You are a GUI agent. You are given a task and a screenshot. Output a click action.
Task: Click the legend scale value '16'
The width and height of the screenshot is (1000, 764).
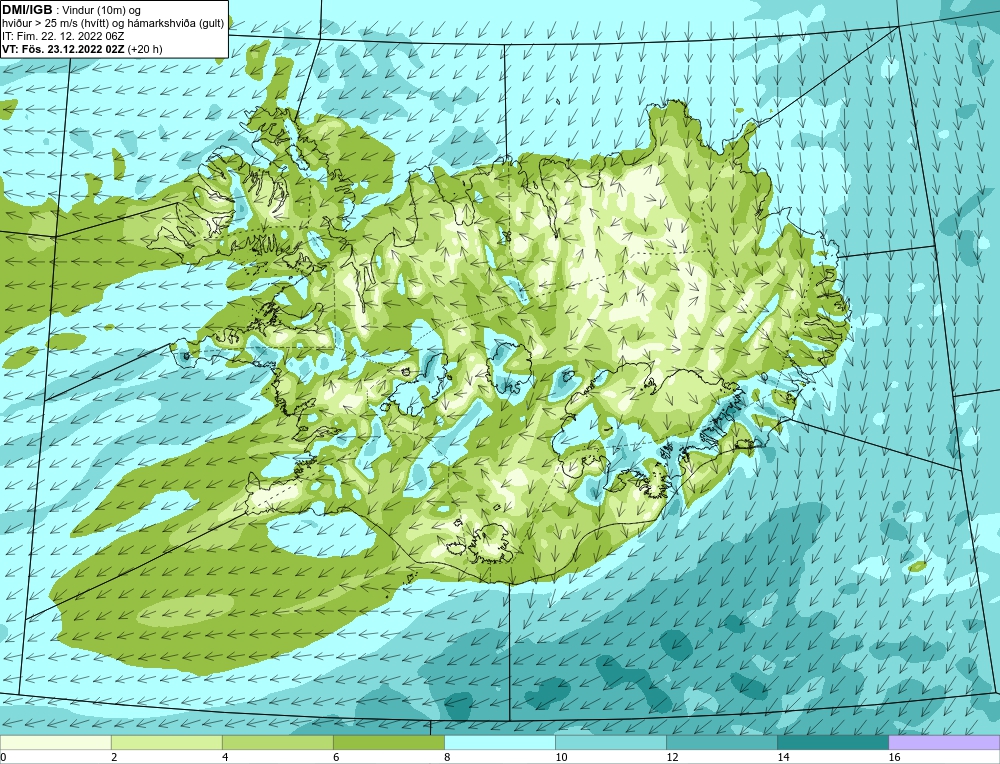[894, 757]
